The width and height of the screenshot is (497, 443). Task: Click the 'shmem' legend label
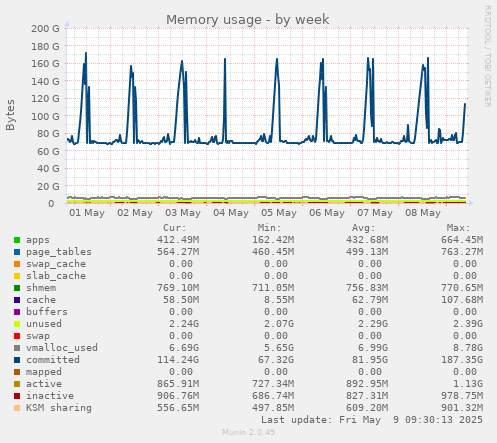coord(41,288)
